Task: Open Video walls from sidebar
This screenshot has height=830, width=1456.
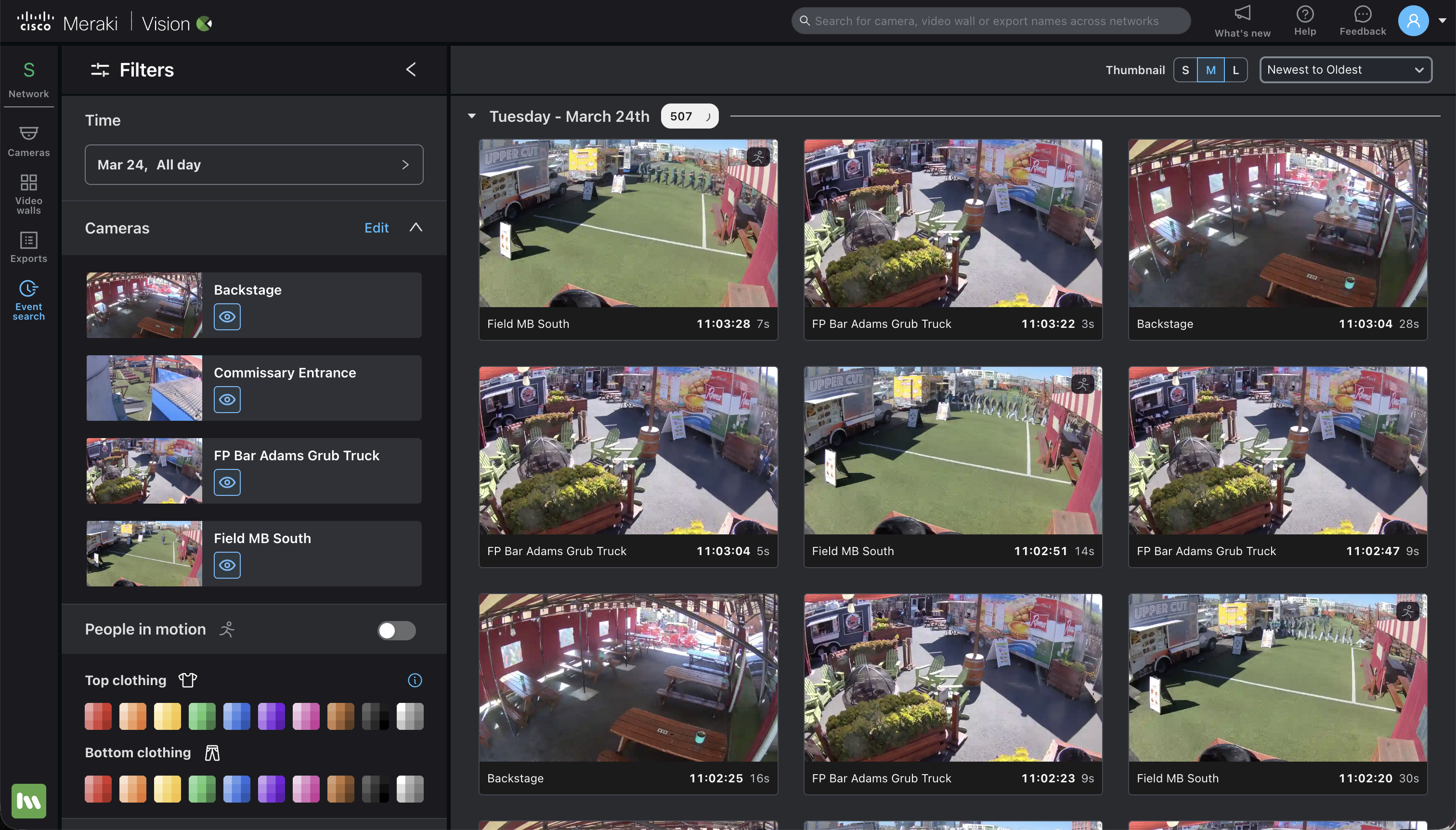Action: 28,194
